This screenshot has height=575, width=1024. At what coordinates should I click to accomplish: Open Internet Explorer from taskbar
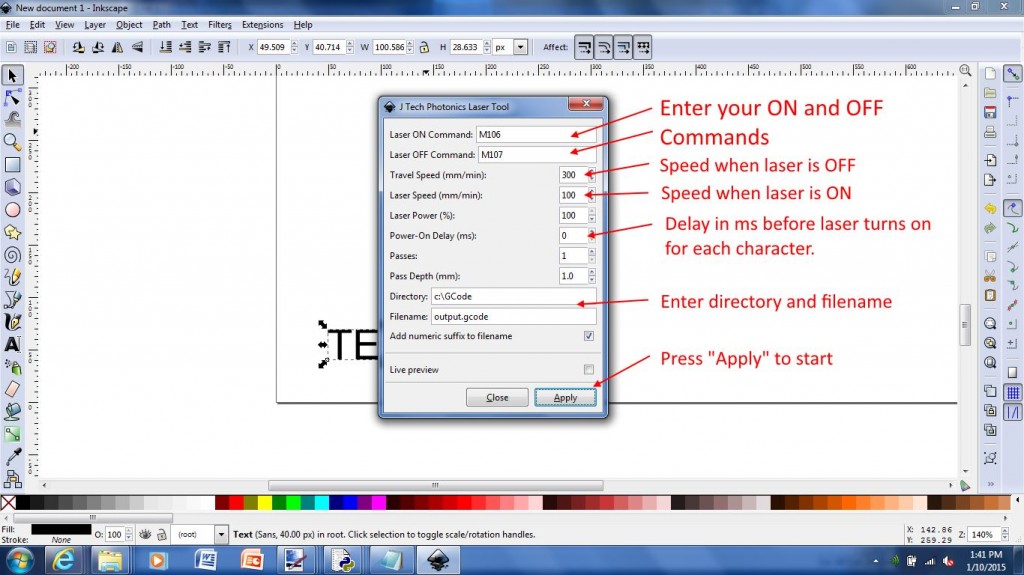[x=63, y=561]
